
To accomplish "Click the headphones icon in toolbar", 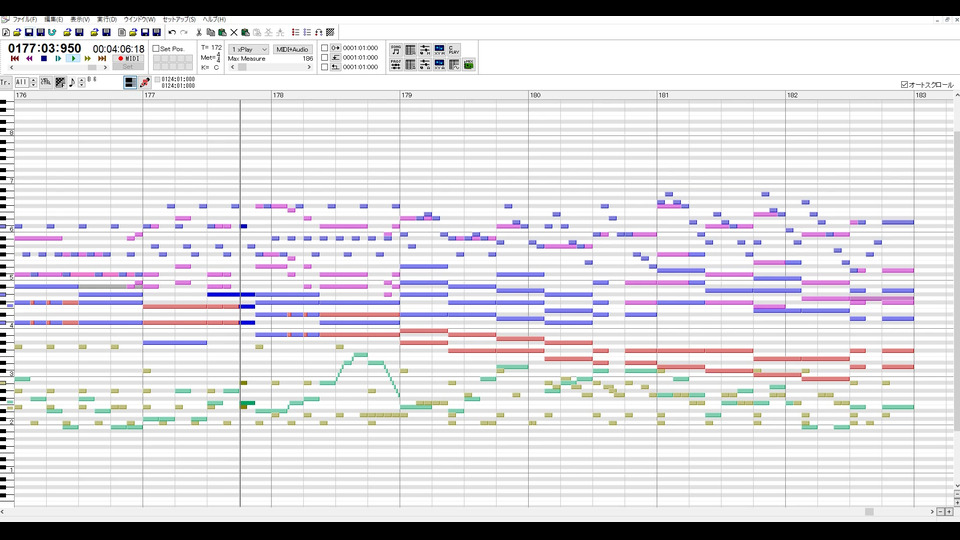I will pyautogui.click(x=318, y=32).
